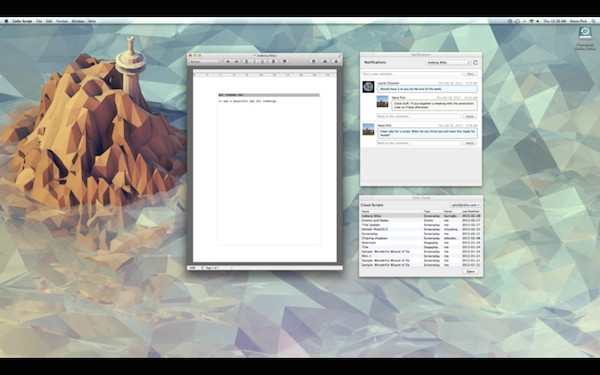Open the Apple menu
Image resolution: width=600 pixels, height=375 pixels.
pyautogui.click(x=6, y=21)
